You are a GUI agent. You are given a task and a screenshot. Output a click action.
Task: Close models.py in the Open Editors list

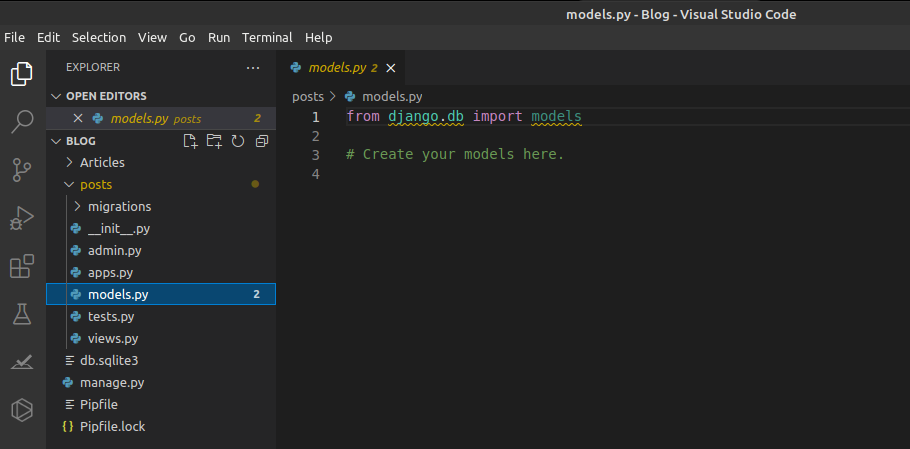(78, 118)
